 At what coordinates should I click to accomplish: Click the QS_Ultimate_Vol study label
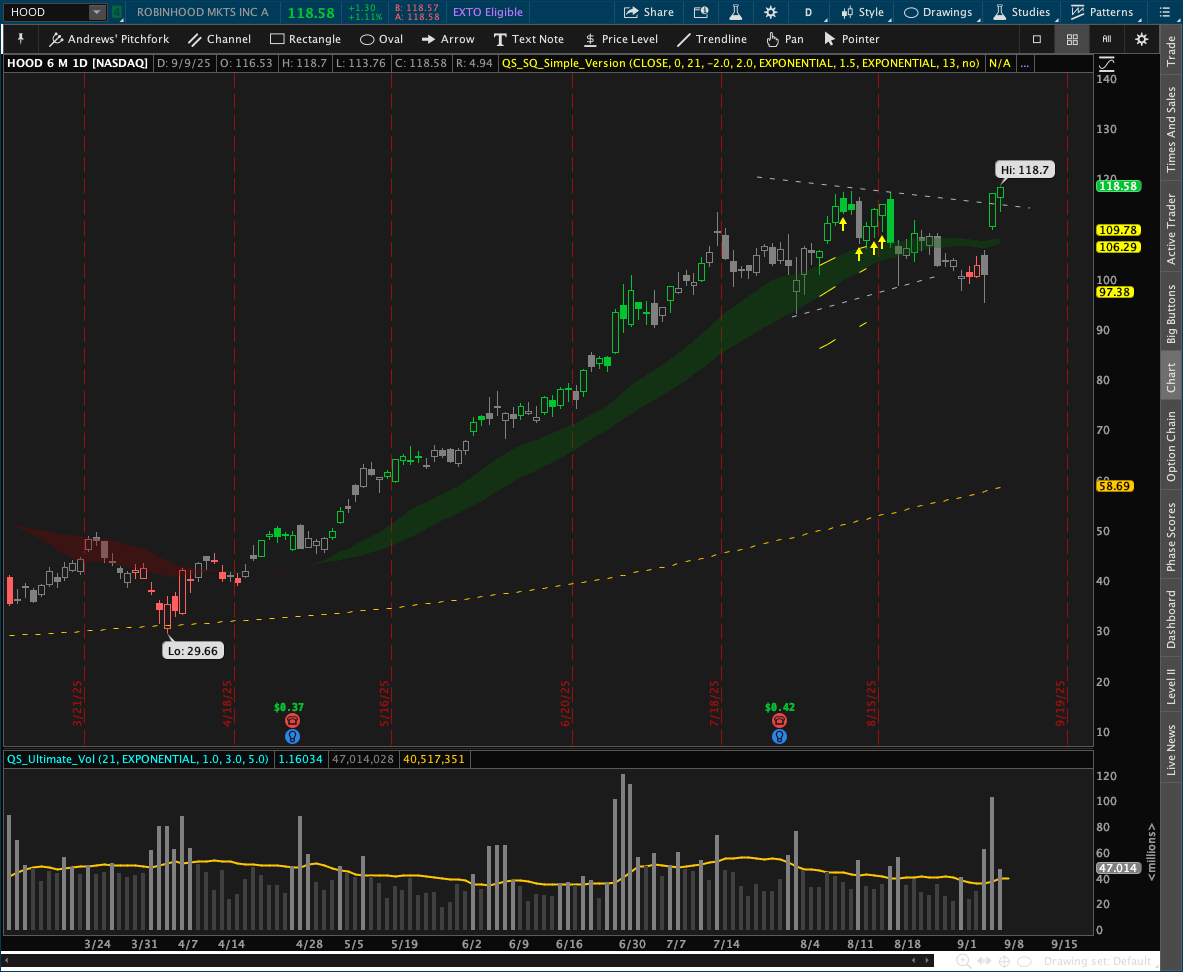pyautogui.click(x=137, y=759)
